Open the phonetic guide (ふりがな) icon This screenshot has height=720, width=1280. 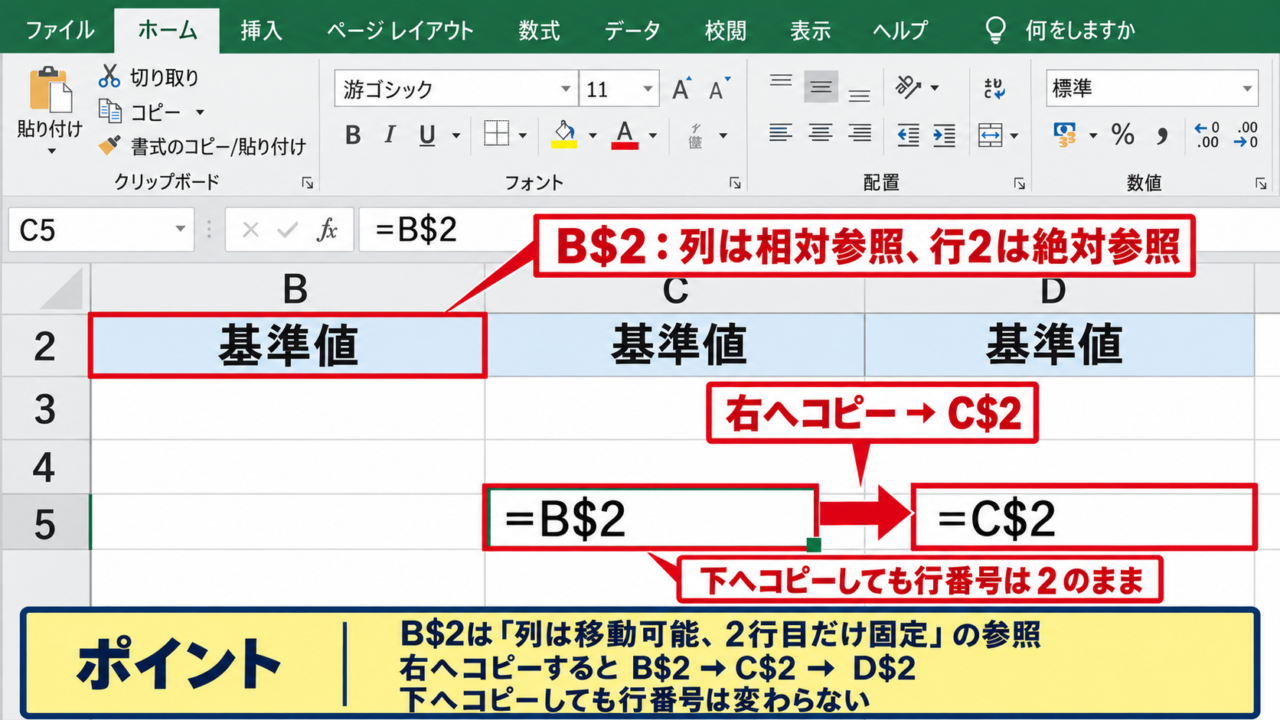click(695, 135)
